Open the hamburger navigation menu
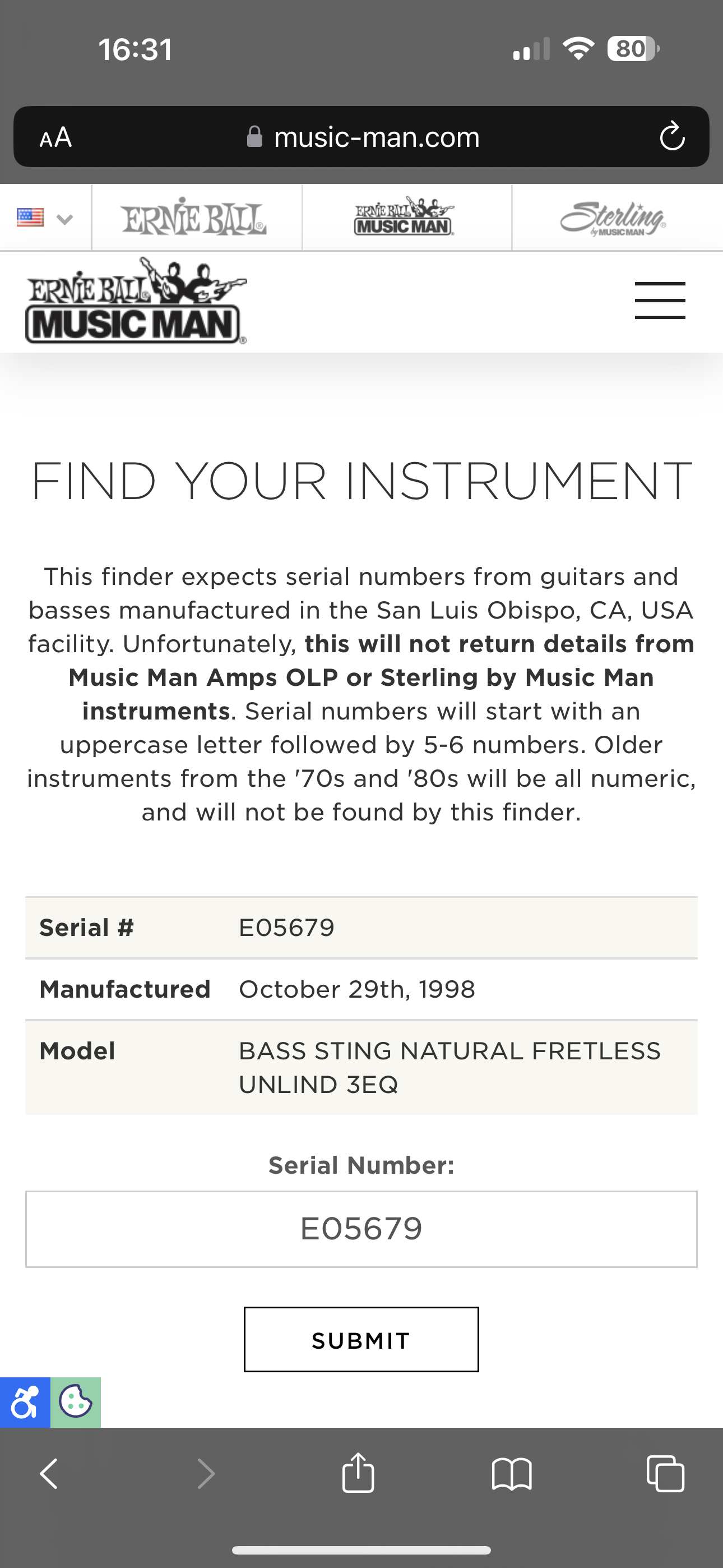Viewport: 723px width, 1568px height. click(x=660, y=300)
